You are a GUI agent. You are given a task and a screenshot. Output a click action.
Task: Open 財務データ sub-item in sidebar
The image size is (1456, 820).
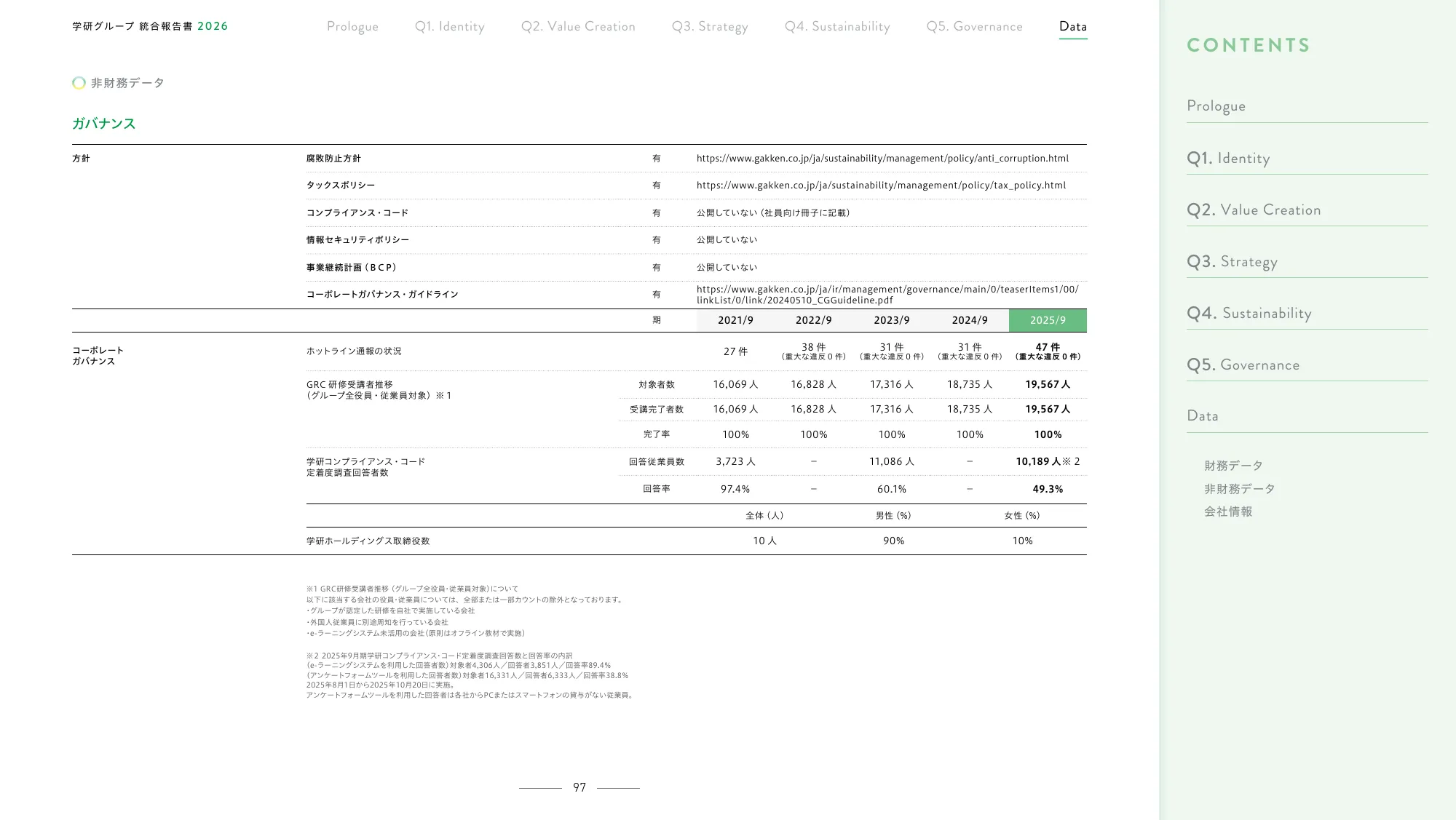tap(1233, 466)
